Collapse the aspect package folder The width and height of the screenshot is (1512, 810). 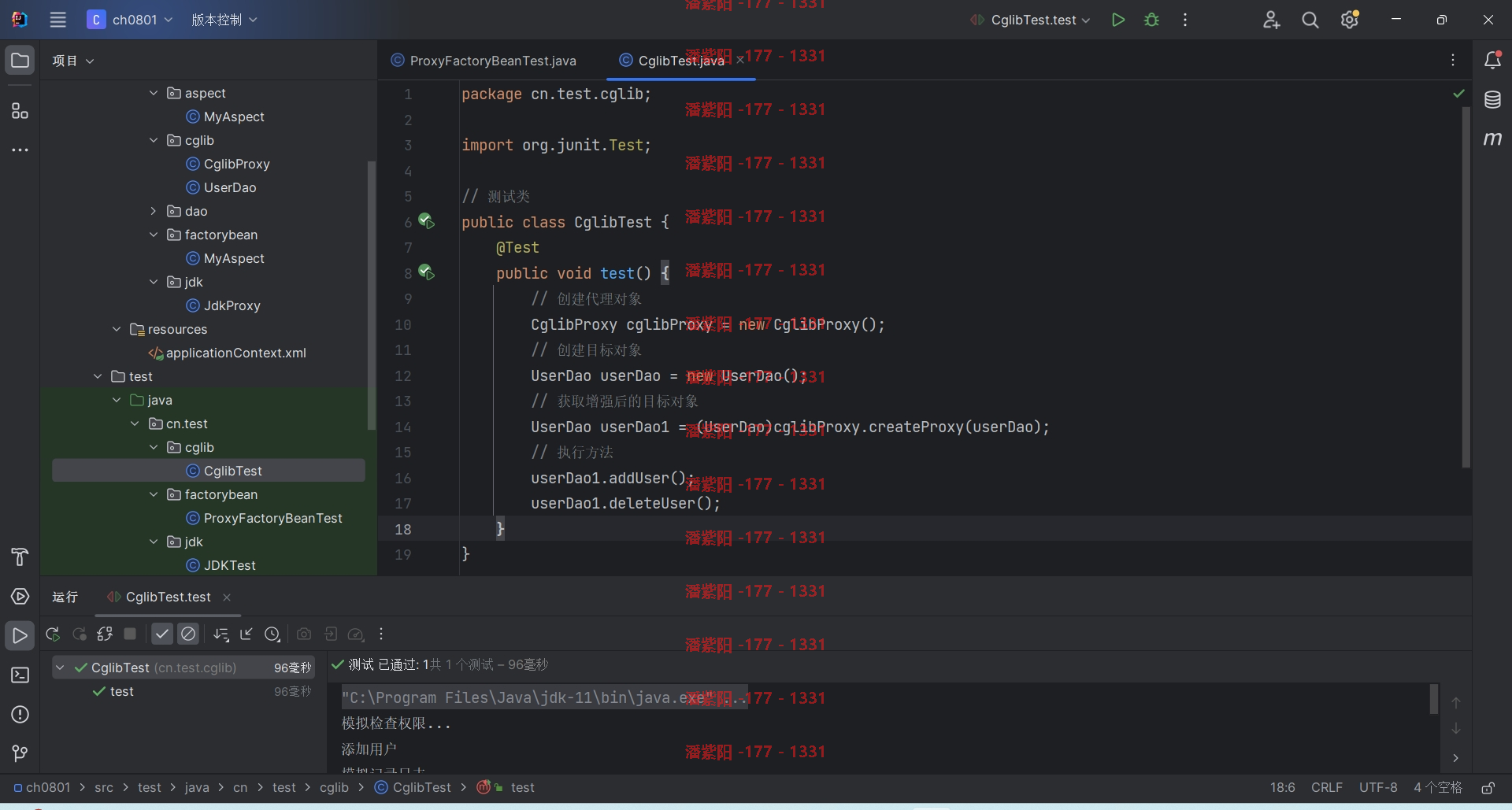(154, 93)
